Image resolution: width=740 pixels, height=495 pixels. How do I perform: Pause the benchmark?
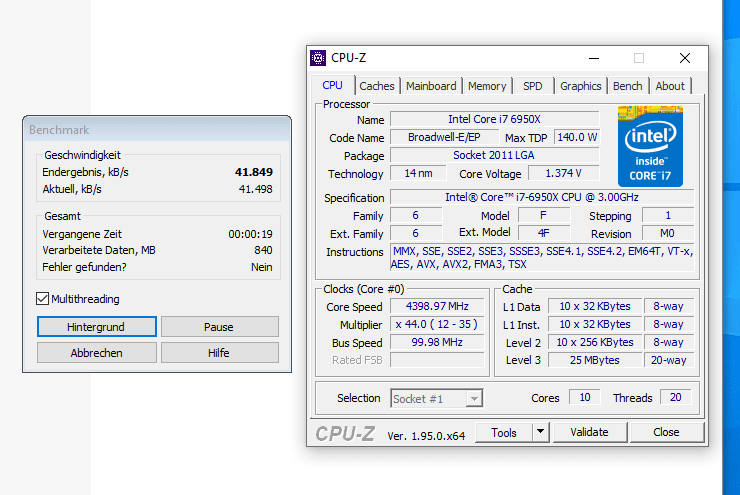[x=219, y=327]
